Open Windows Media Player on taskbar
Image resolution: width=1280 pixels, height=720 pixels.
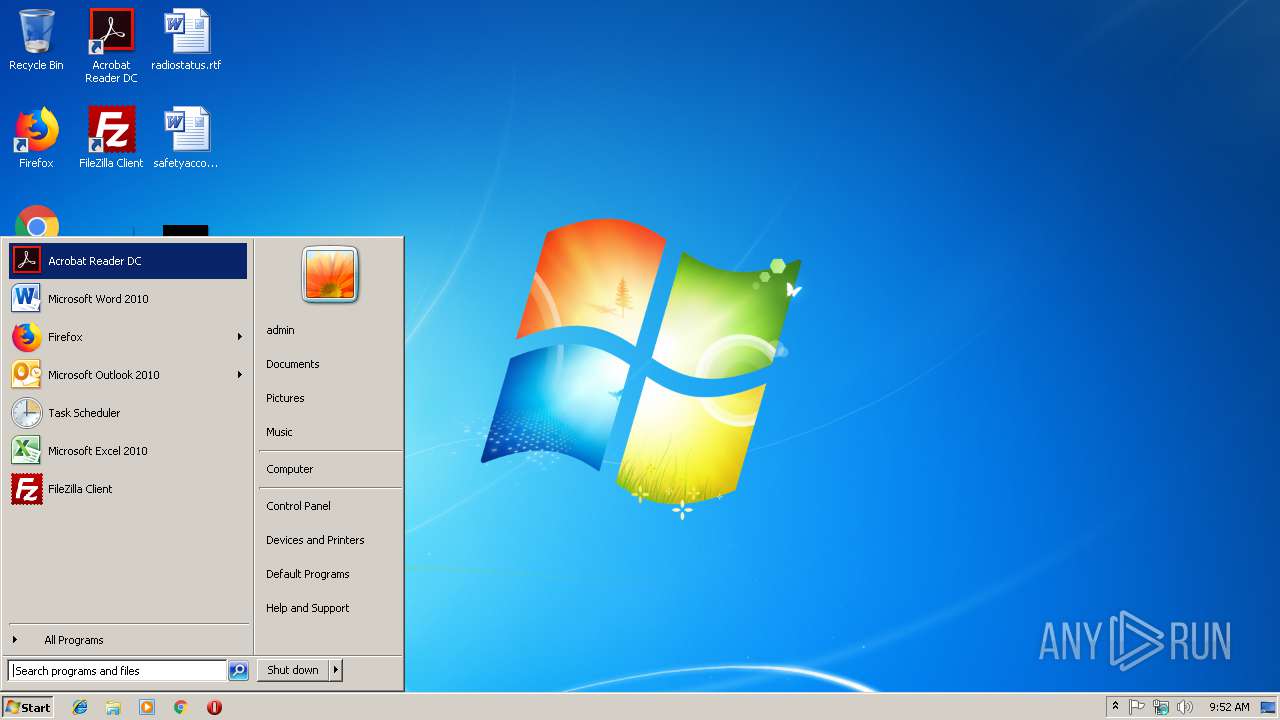[x=147, y=707]
